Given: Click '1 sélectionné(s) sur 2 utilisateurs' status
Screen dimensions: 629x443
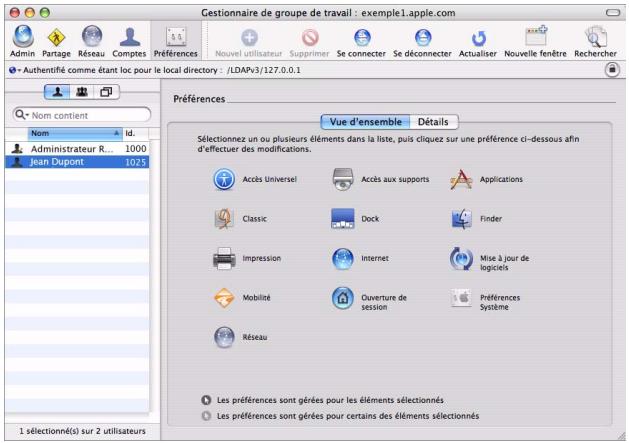Looking at the screenshot, I should point(83,431).
